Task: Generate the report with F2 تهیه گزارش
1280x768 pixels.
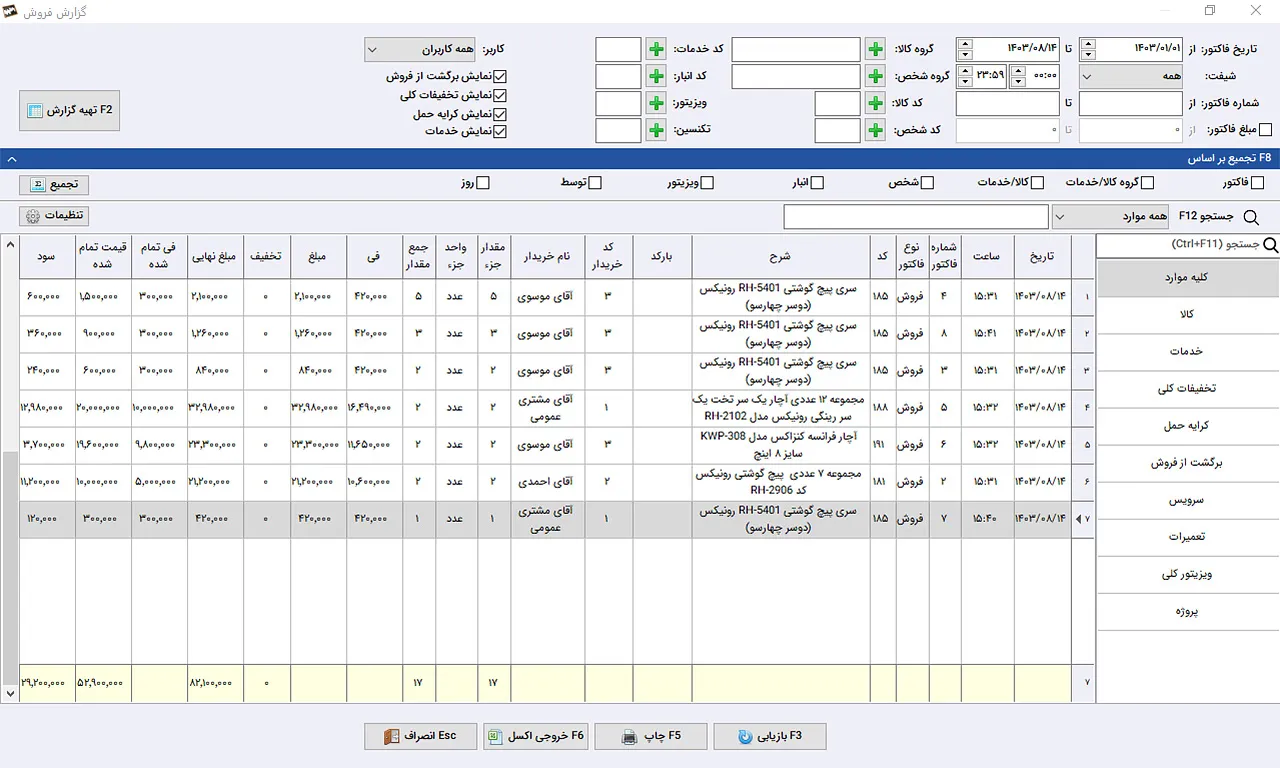Action: [x=69, y=110]
